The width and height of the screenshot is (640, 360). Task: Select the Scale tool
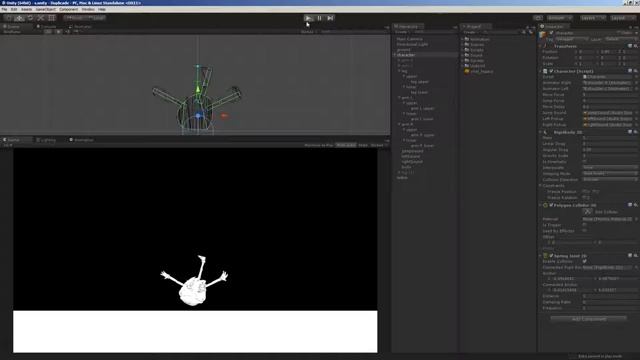click(41, 18)
